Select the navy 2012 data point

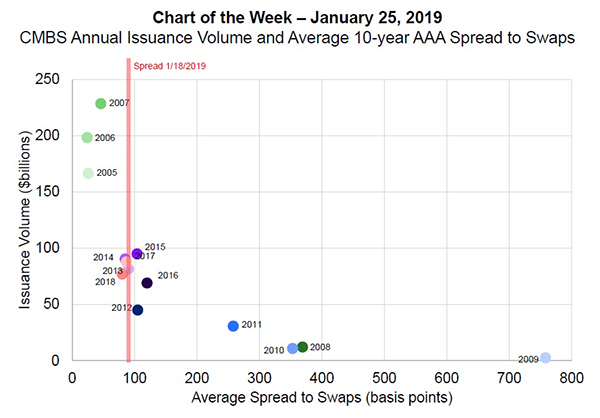138,310
